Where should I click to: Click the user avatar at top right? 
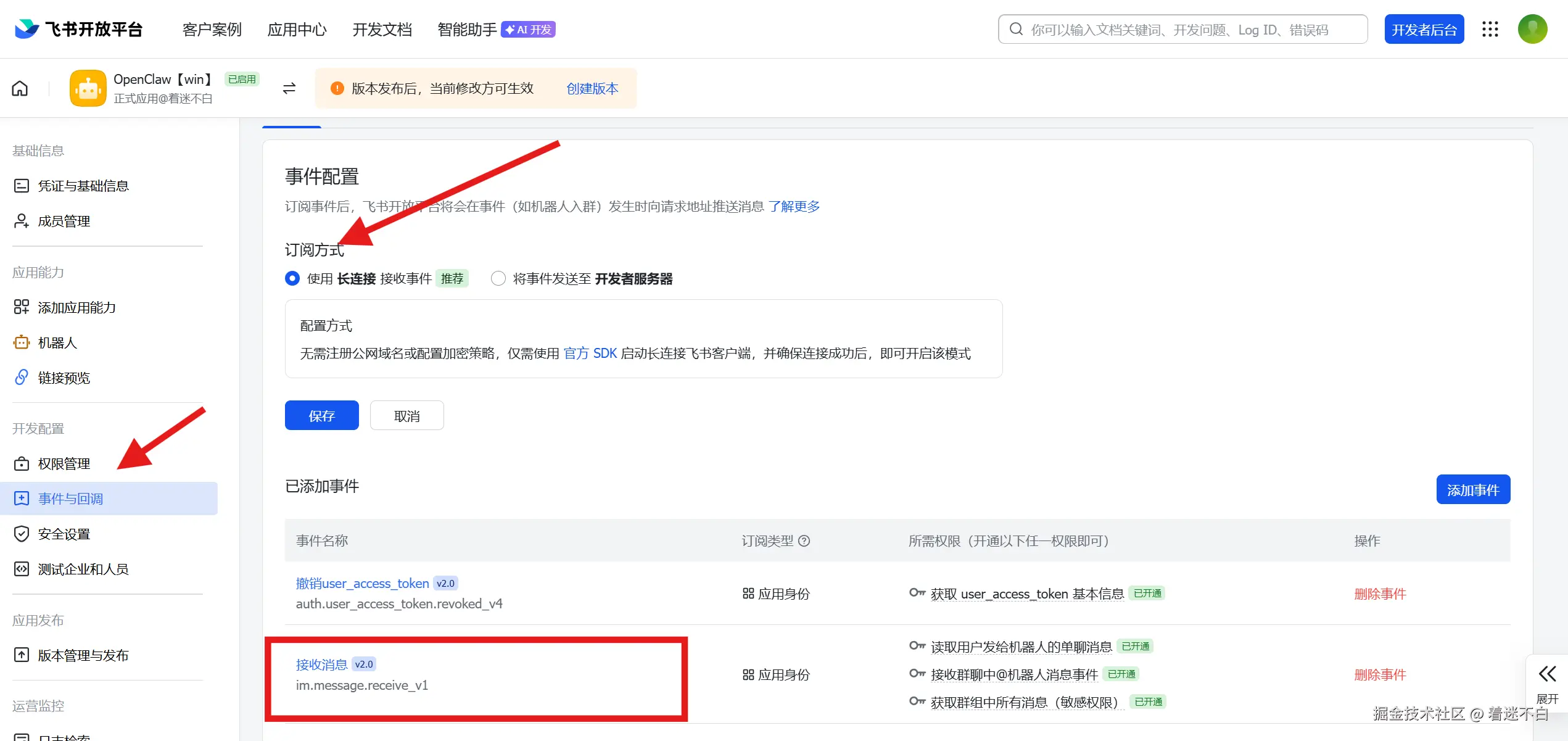coord(1532,29)
